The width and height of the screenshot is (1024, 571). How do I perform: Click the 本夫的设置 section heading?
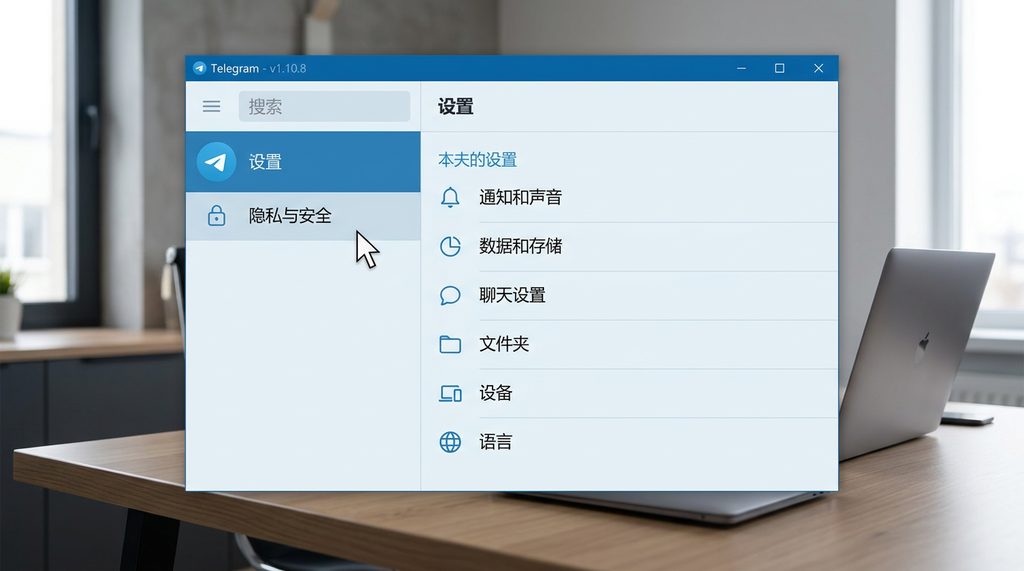pyautogui.click(x=477, y=159)
